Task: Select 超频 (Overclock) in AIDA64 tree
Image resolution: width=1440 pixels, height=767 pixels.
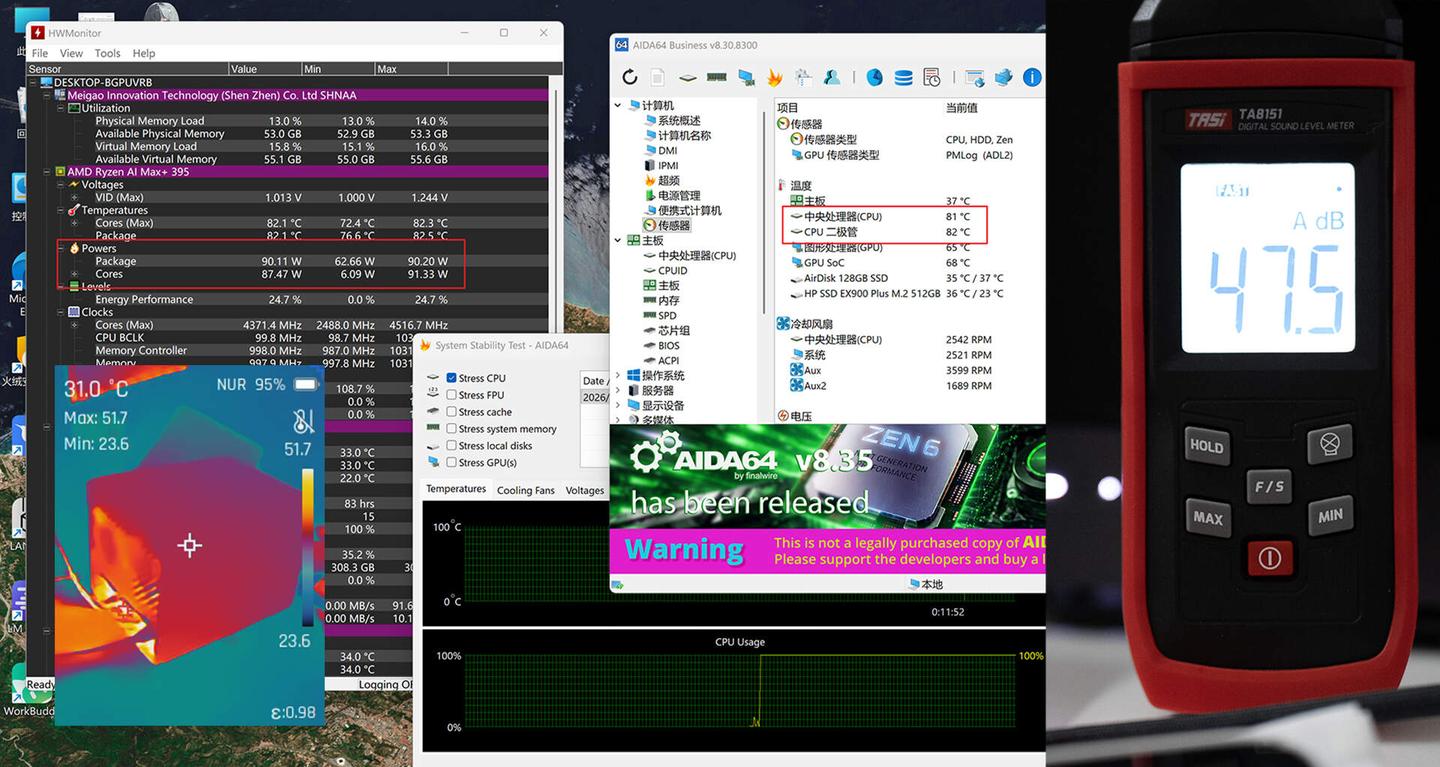Action: 661,180
